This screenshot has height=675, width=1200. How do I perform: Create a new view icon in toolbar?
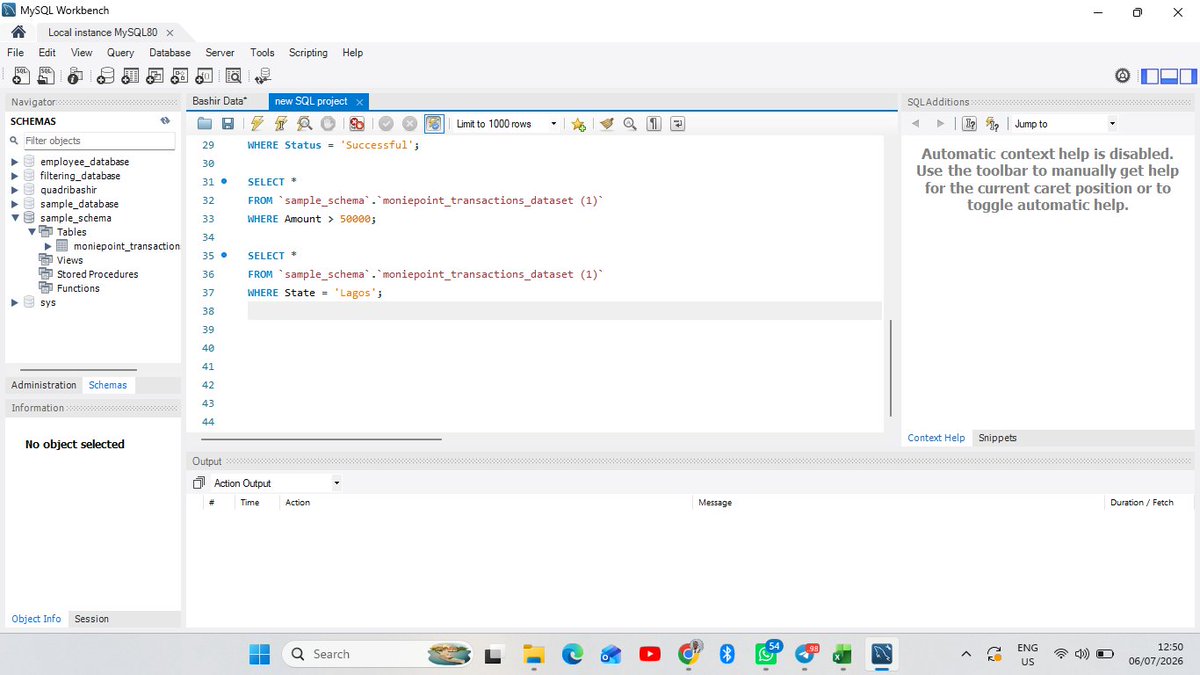(155, 75)
